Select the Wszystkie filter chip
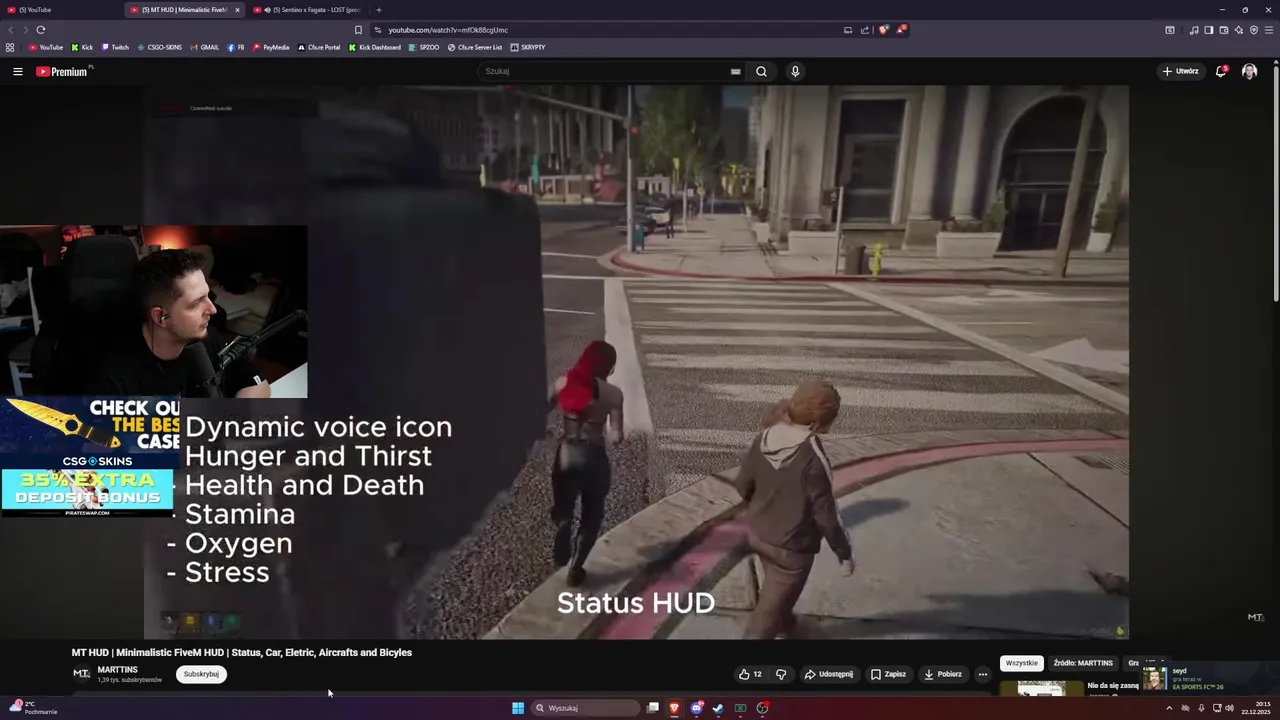Screen dimensions: 1280x720 point(1022,663)
